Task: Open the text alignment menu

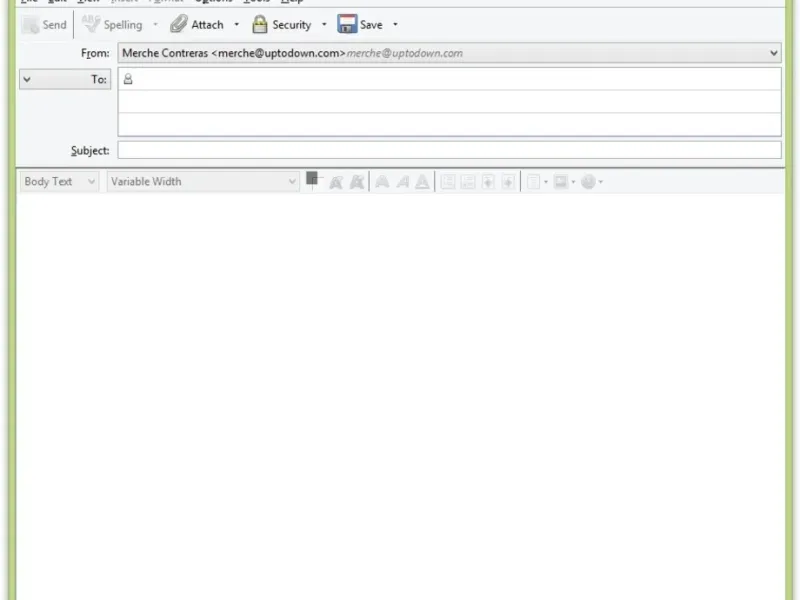Action: click(x=537, y=182)
